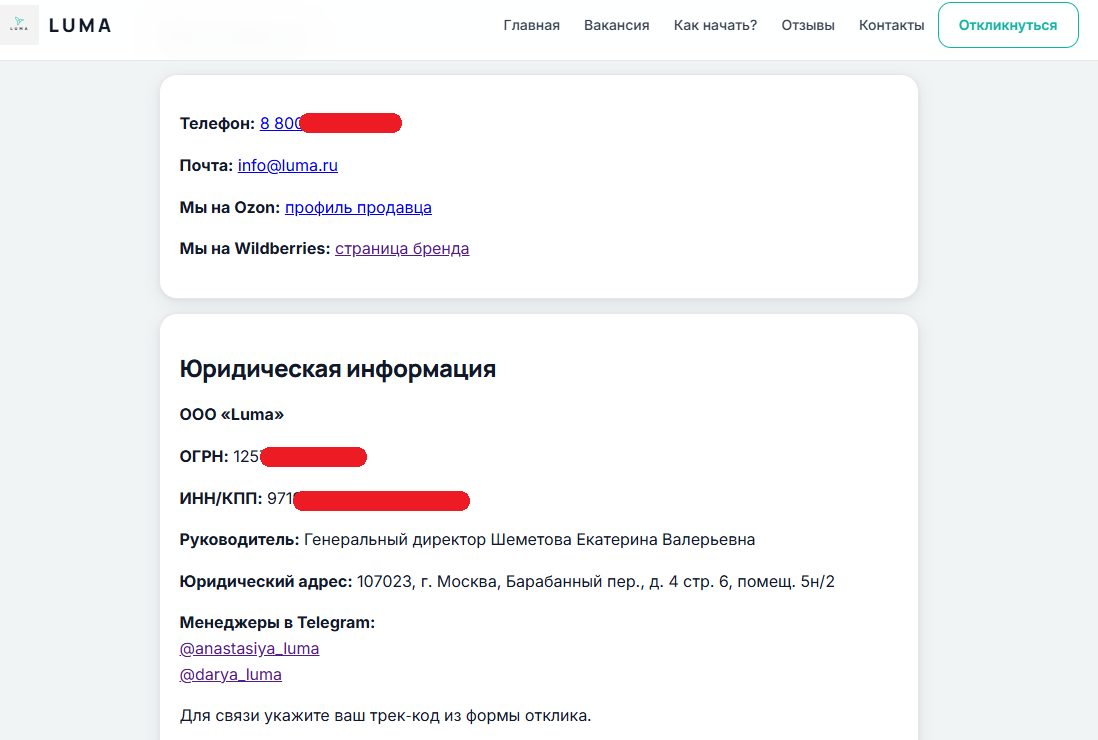
Task: Click the Генеральный директор Шеметова Екатерина Валерьевна text
Action: (529, 540)
